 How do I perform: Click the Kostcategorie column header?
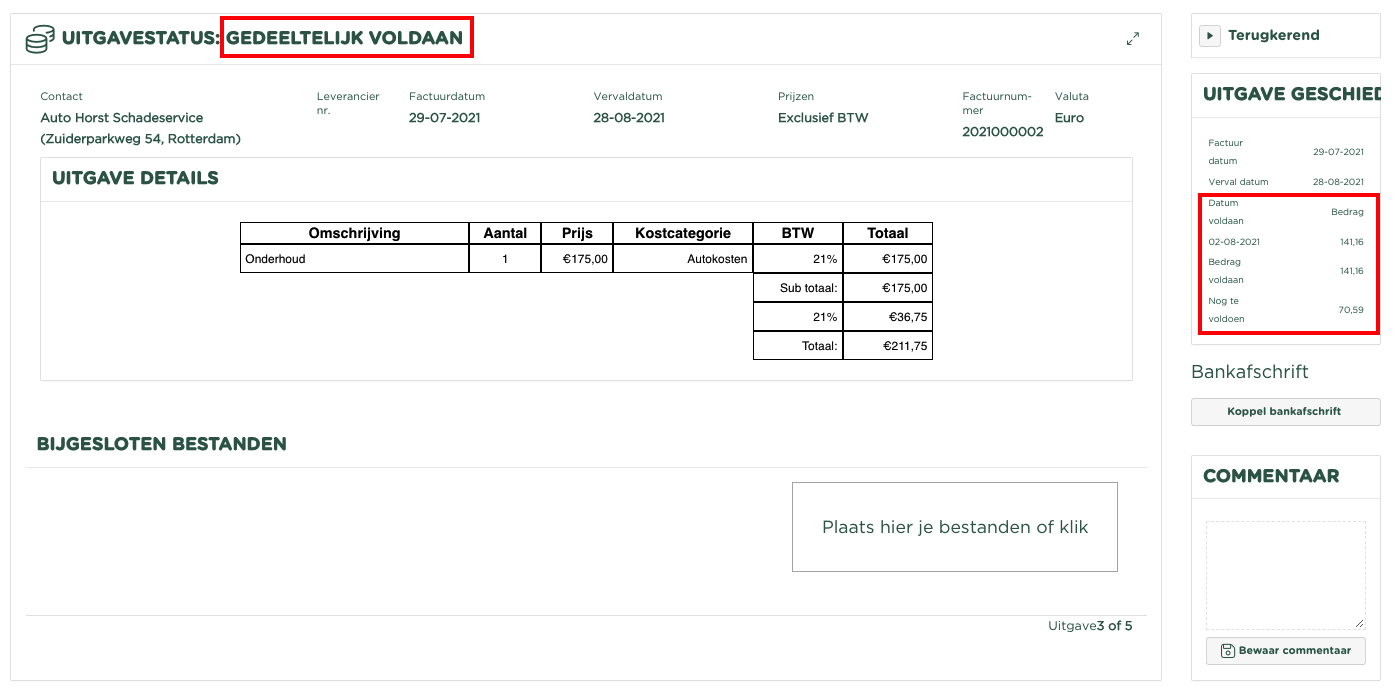682,233
